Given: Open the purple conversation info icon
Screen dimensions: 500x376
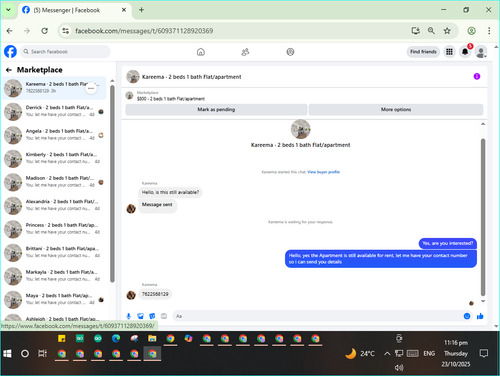Looking at the screenshot, I should pyautogui.click(x=477, y=76).
